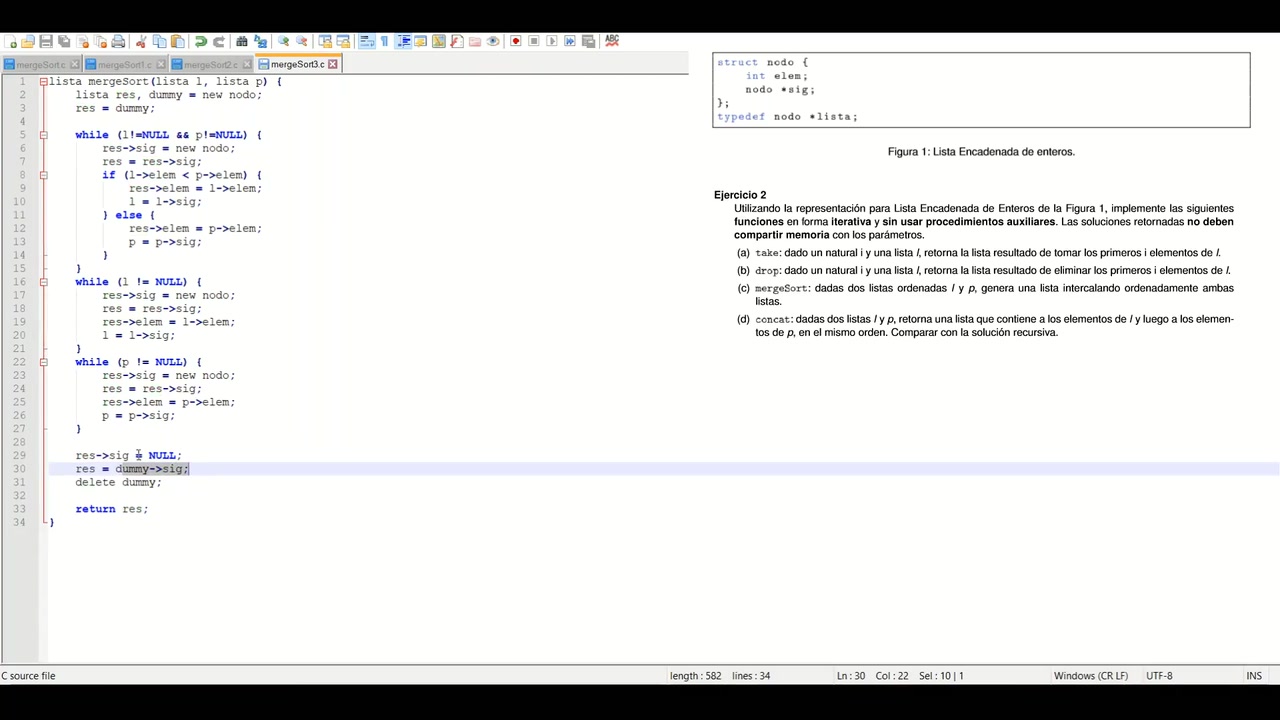
Task: Click the ABC spell check icon
Action: 612,41
